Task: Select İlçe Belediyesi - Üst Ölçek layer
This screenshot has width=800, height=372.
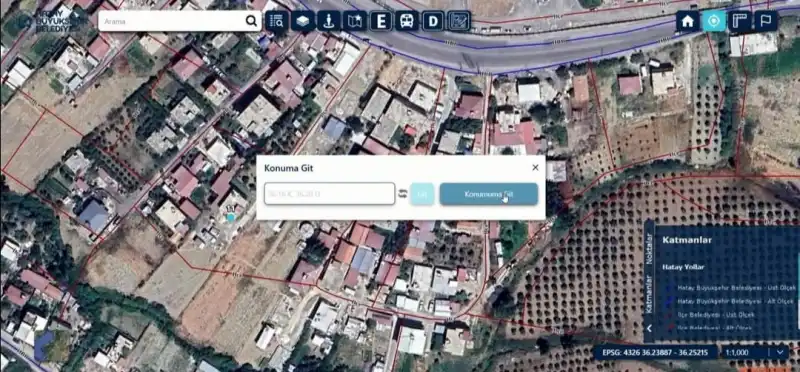Action: coord(716,314)
